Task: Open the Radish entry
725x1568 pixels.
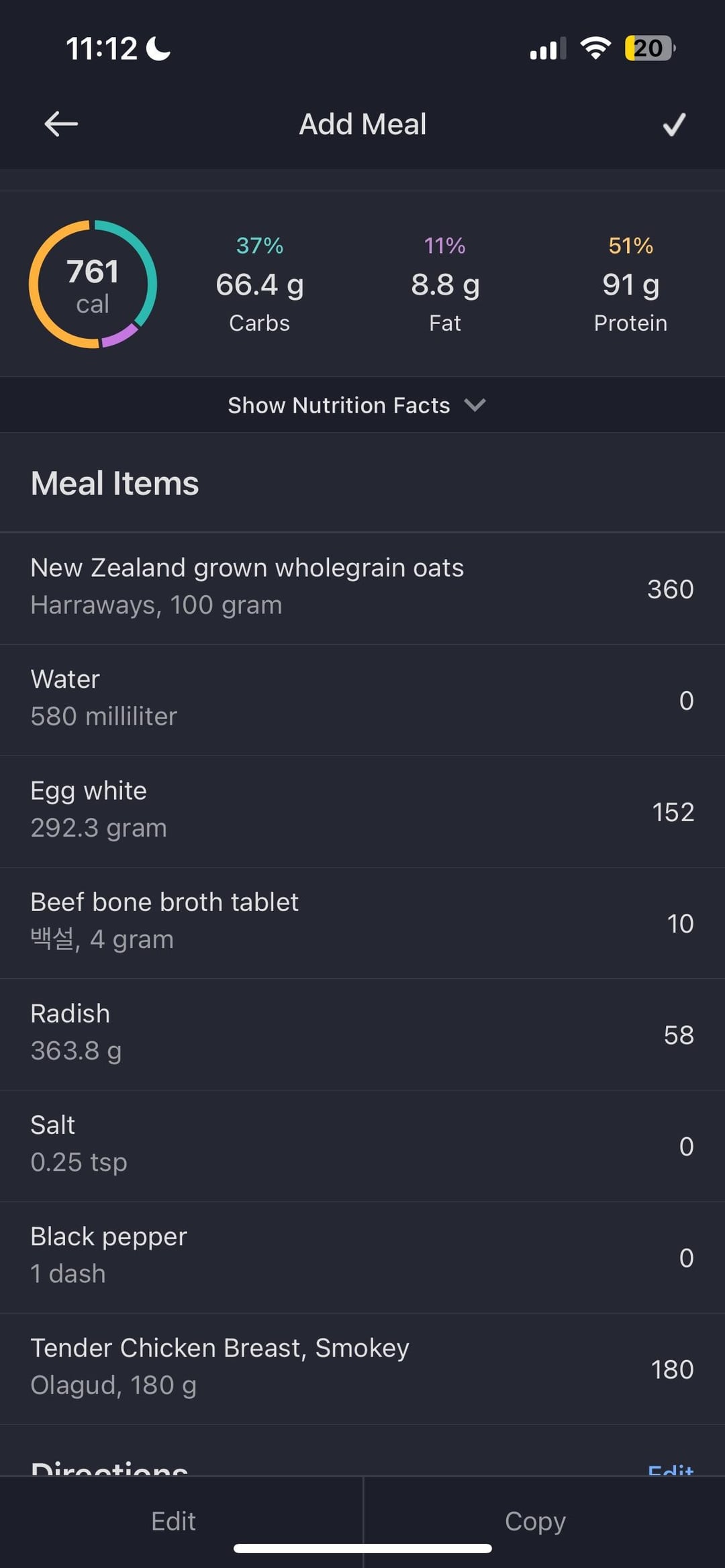Action: pyautogui.click(x=362, y=1033)
